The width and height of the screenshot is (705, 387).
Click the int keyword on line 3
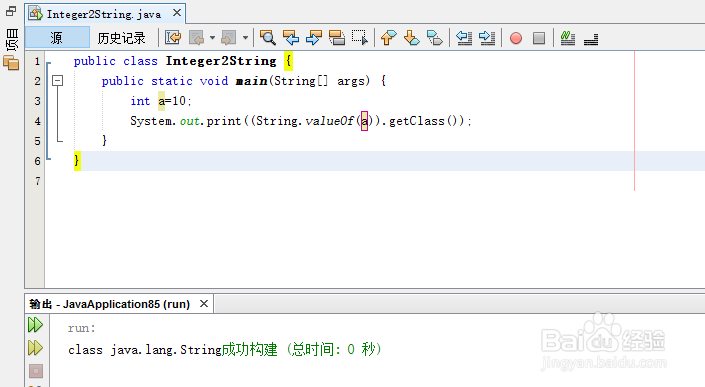[140, 101]
